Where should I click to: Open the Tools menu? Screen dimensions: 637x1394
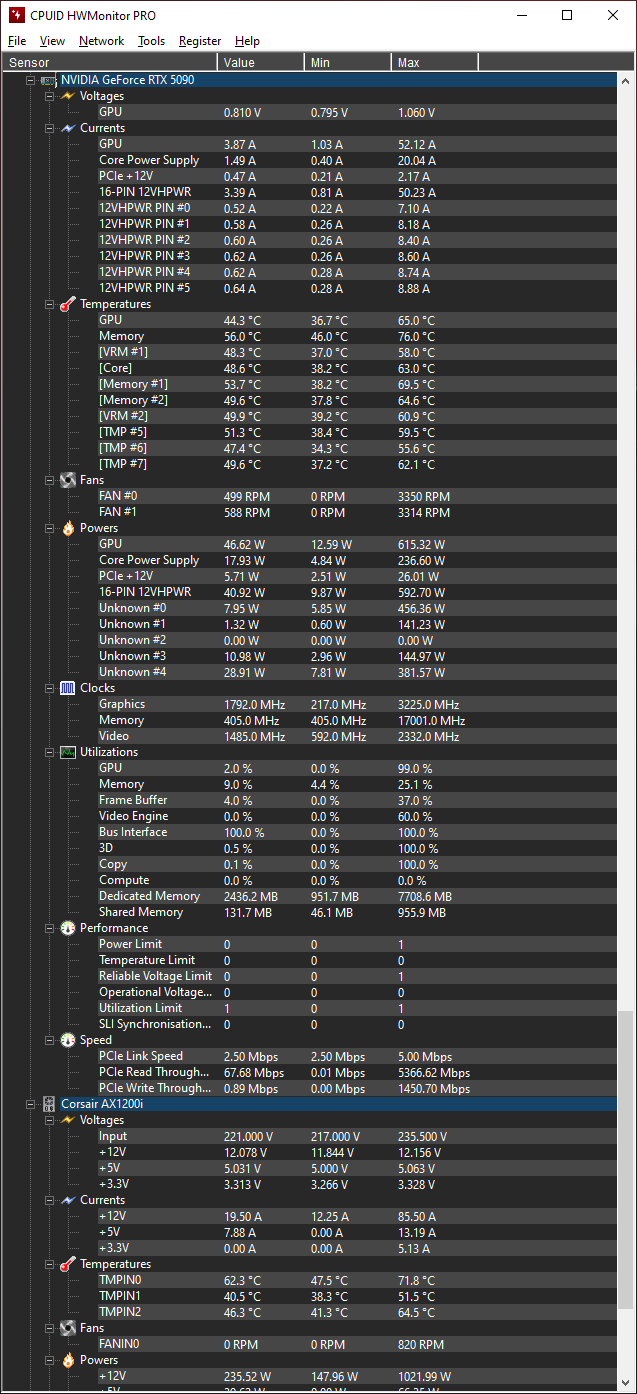coord(151,41)
